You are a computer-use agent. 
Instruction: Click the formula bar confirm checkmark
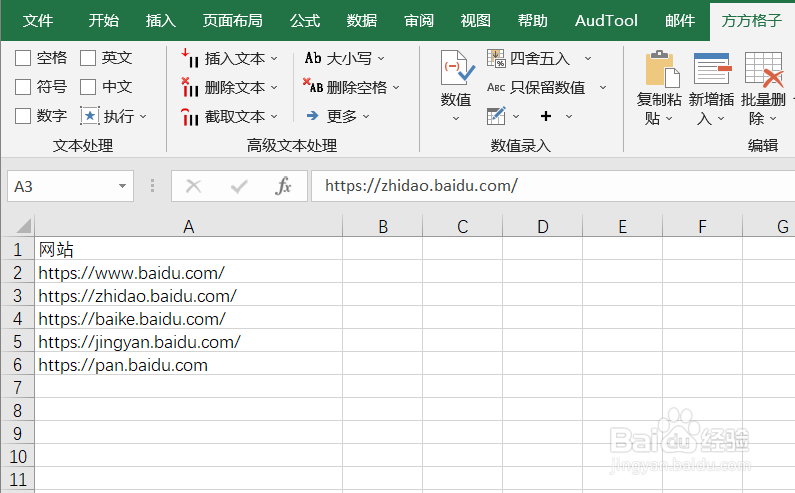[239, 186]
